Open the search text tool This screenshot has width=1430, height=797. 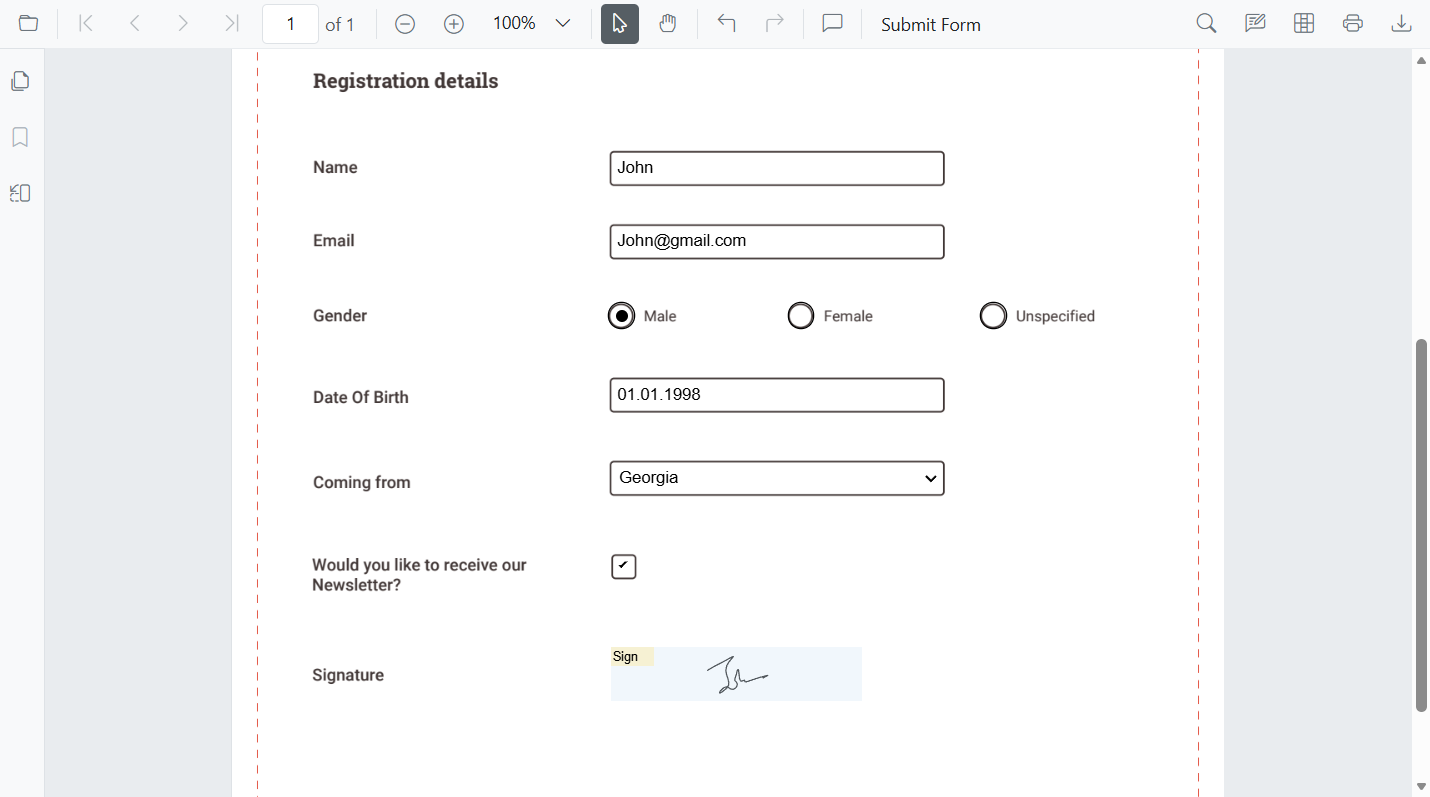coord(1207,24)
